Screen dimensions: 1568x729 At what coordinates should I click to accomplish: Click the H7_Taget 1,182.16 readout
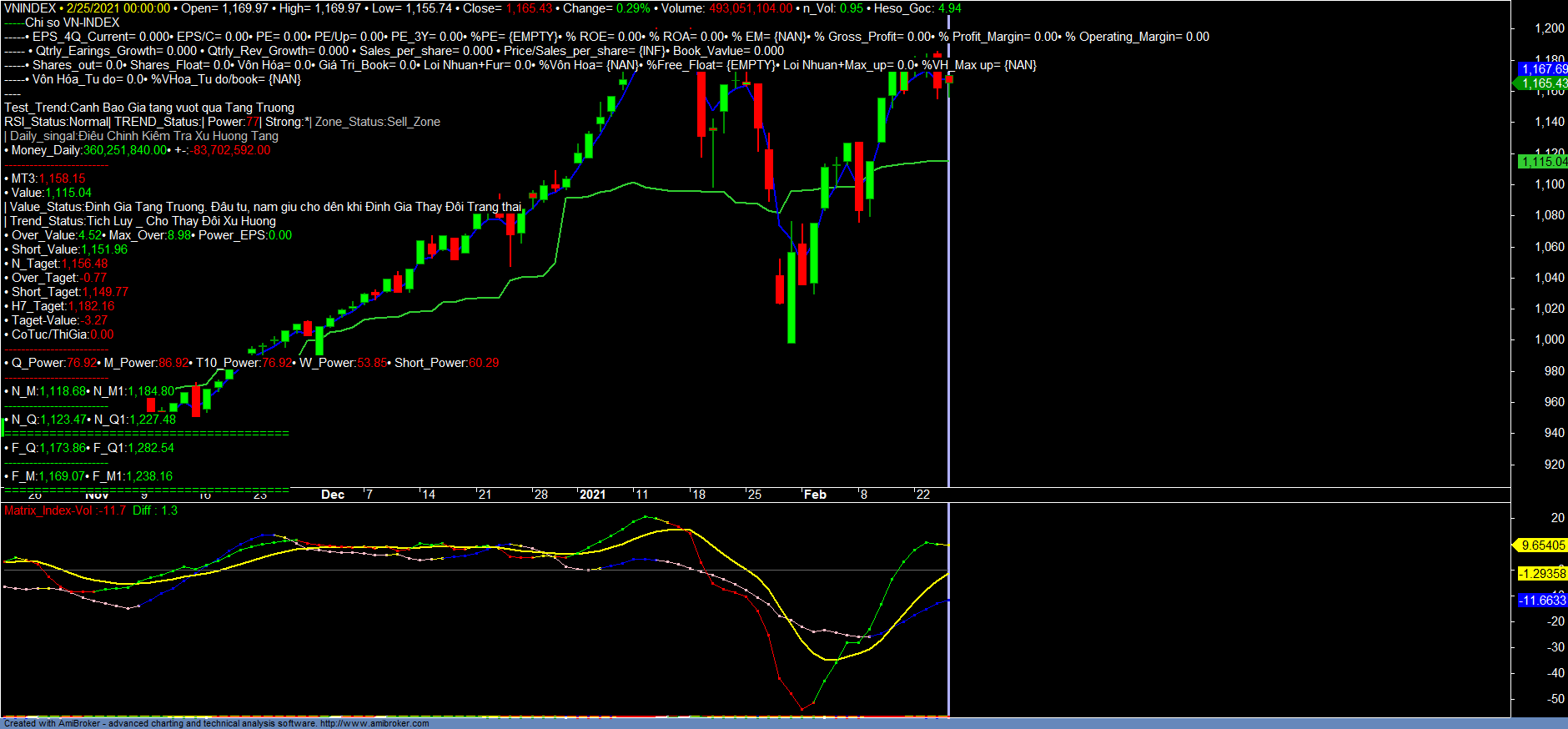point(91,306)
